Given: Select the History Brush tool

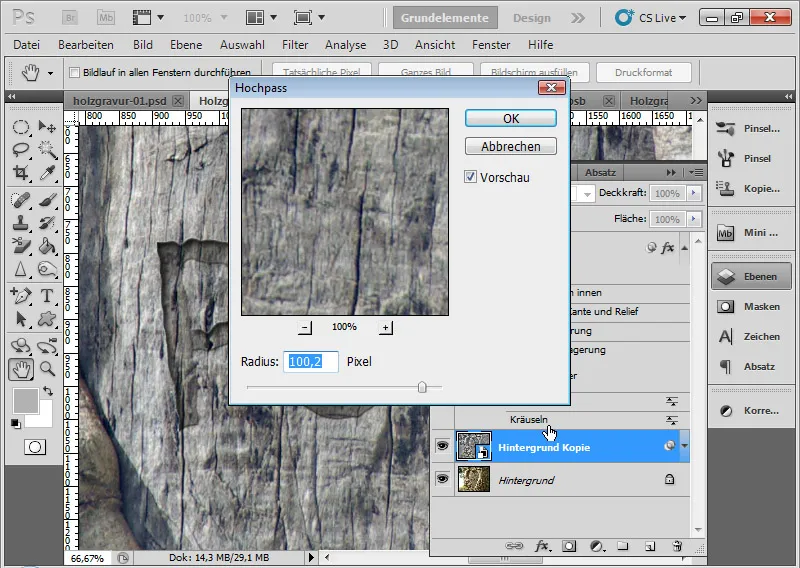Looking at the screenshot, I should 47,223.
